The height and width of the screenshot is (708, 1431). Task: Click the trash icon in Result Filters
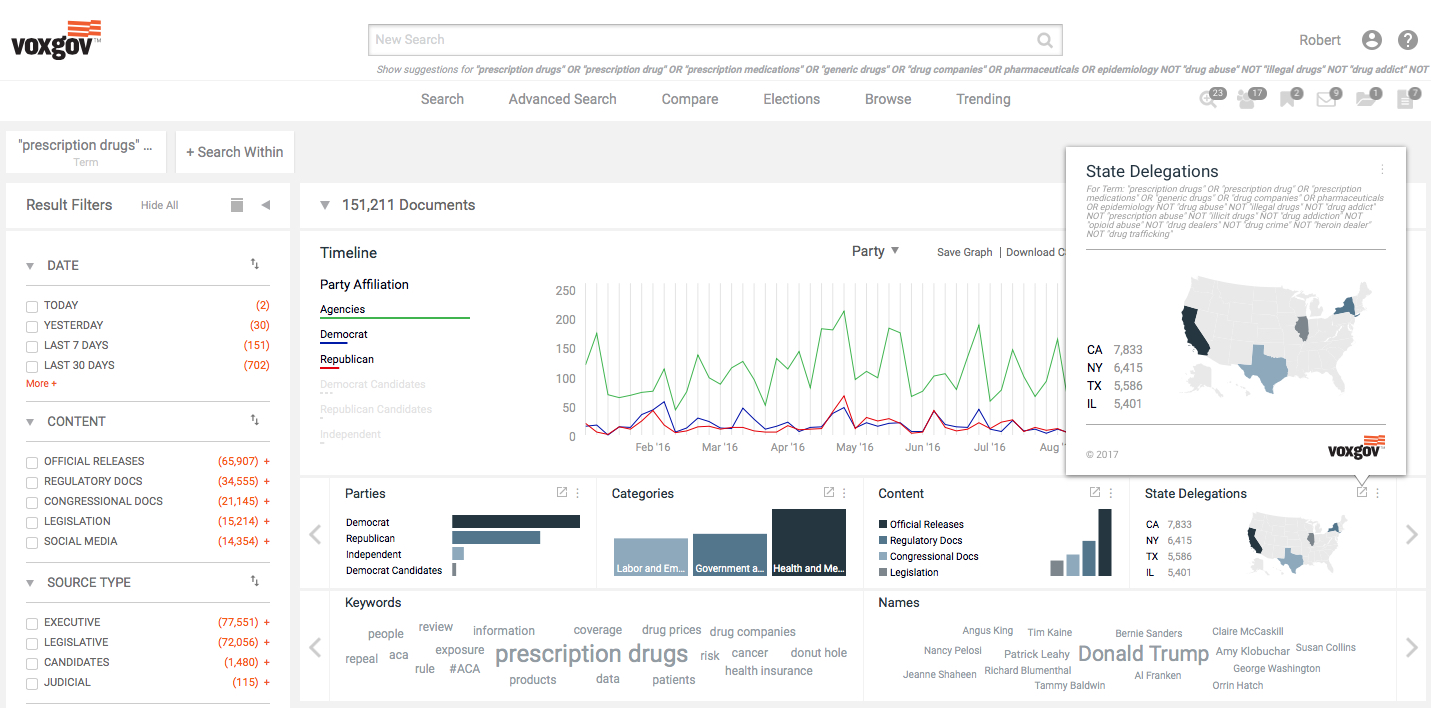coord(237,205)
